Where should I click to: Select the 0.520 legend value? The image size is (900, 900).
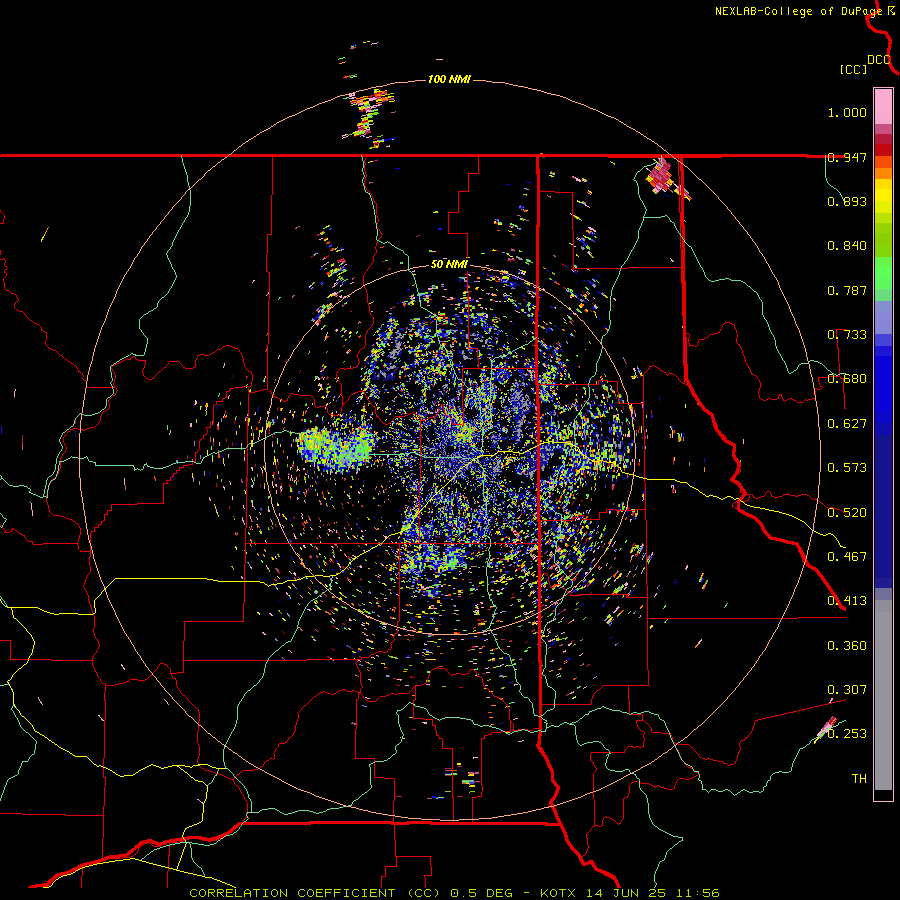tap(847, 513)
